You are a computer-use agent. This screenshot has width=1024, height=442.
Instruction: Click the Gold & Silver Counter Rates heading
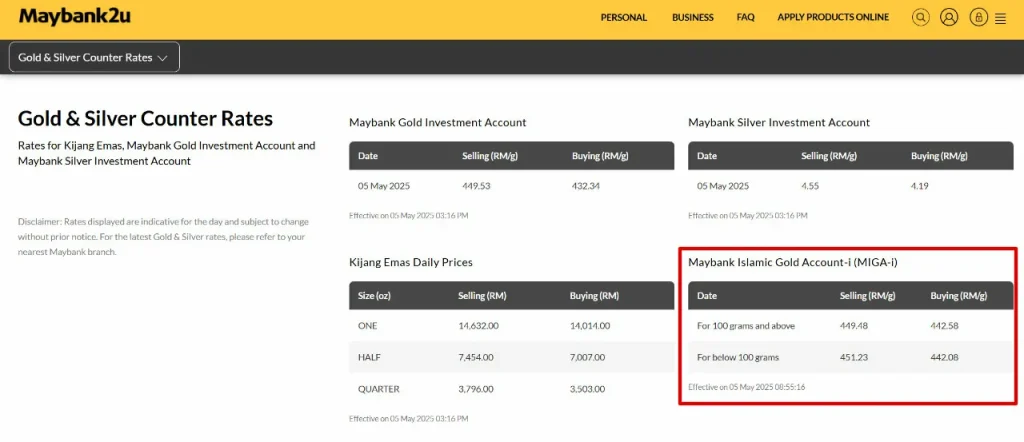coord(145,119)
